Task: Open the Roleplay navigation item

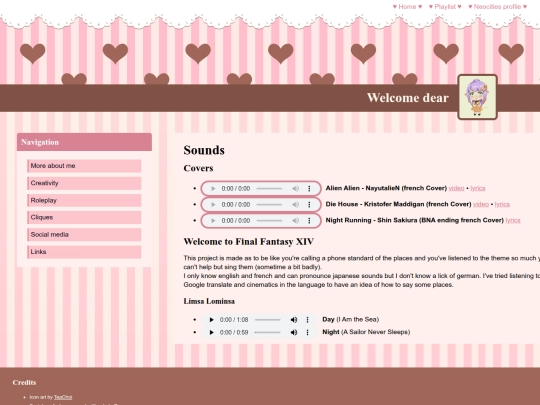Action: pyautogui.click(x=84, y=200)
